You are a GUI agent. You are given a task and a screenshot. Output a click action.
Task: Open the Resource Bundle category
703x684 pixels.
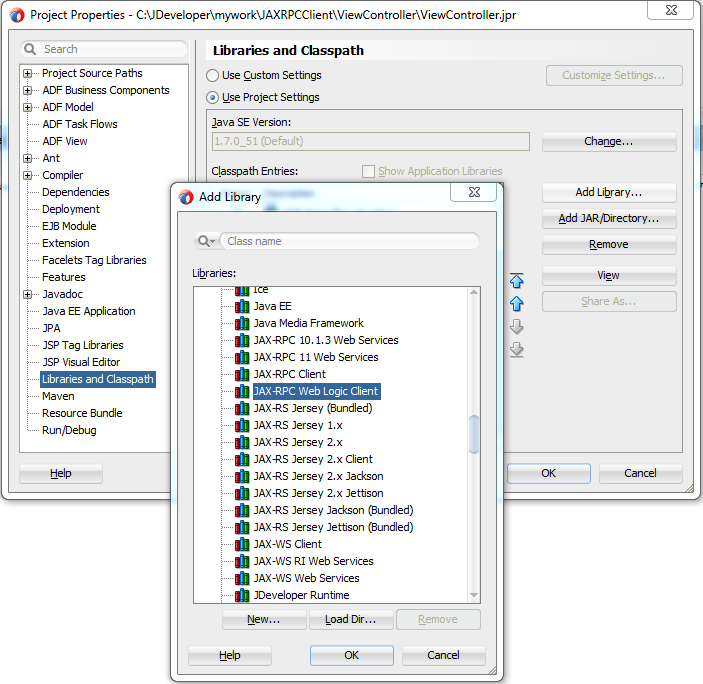click(82, 413)
